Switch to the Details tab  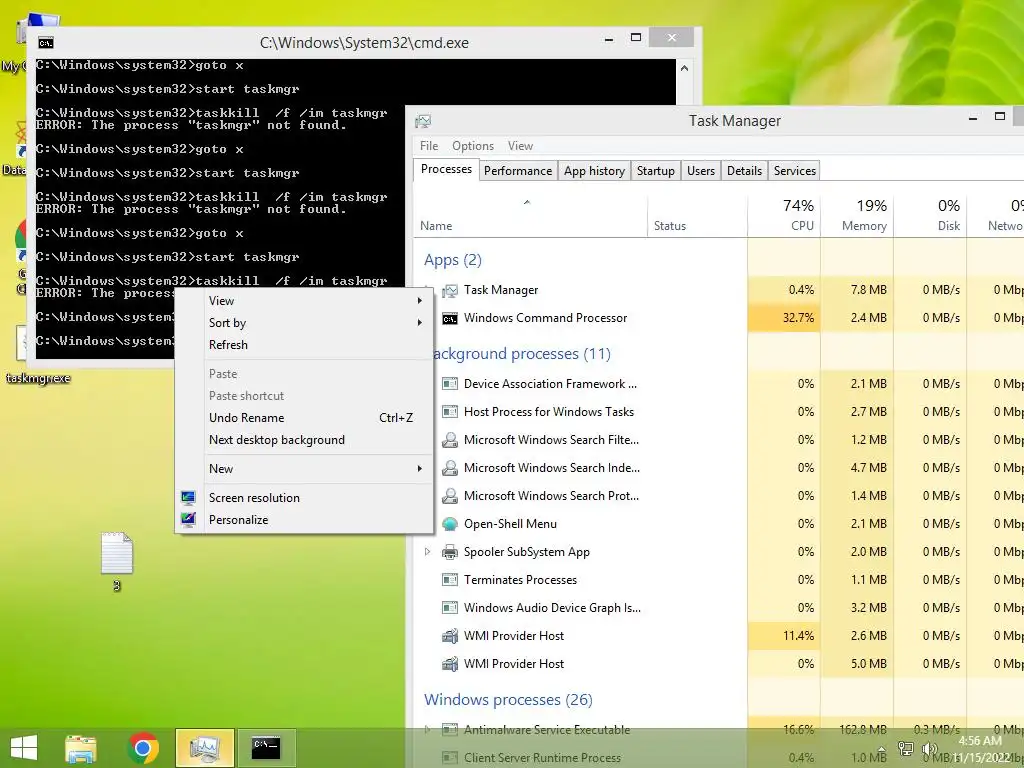pyautogui.click(x=744, y=170)
